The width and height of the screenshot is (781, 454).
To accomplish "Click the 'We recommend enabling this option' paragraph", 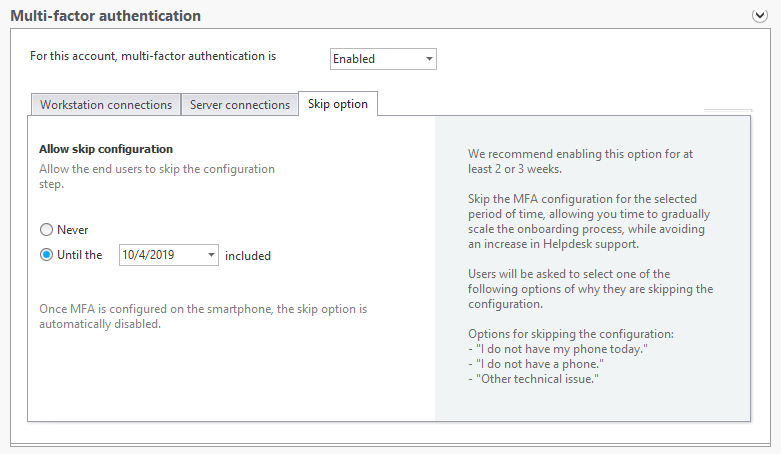I will (x=580, y=161).
